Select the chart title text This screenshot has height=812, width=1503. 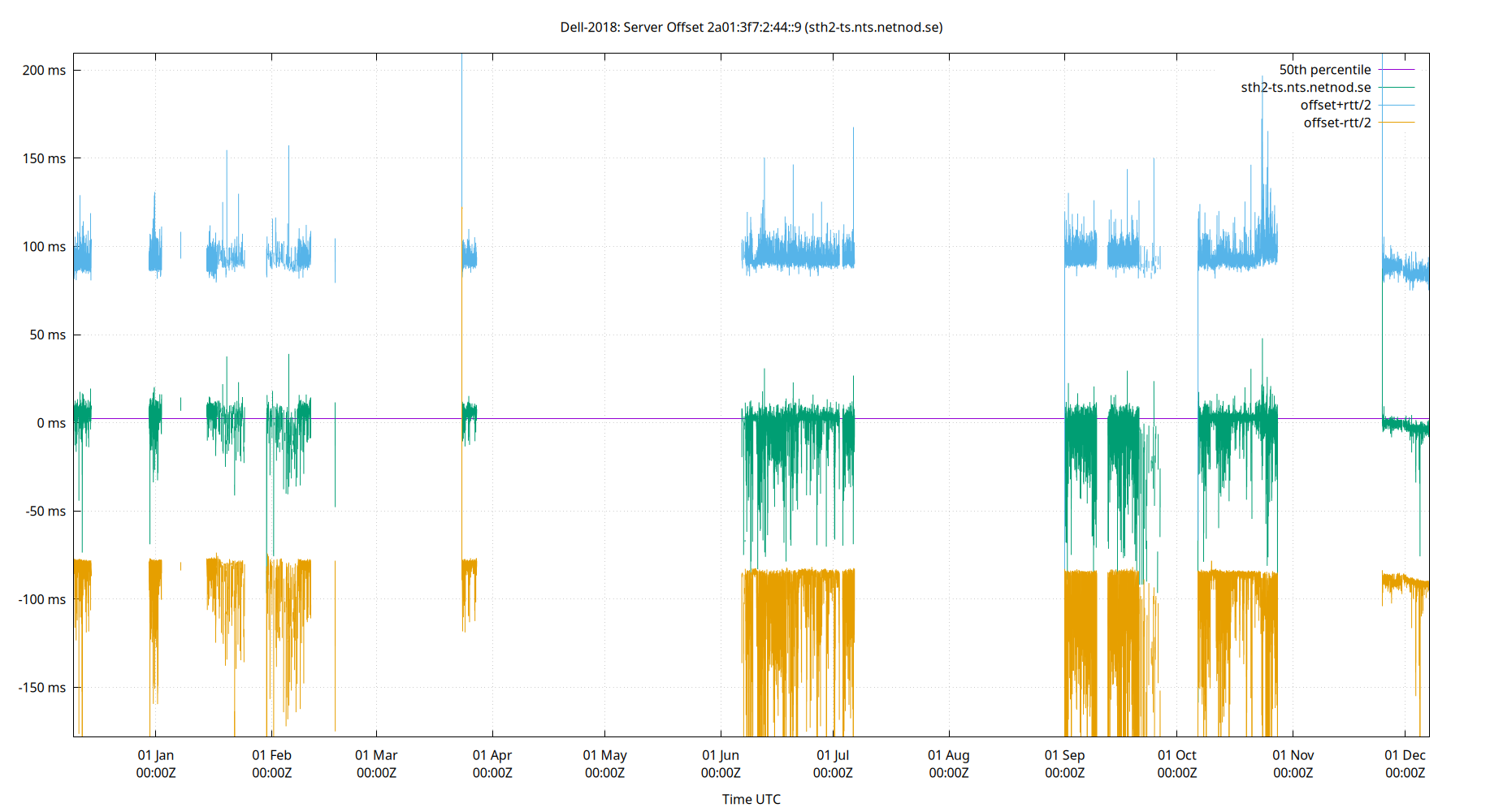pos(751,27)
